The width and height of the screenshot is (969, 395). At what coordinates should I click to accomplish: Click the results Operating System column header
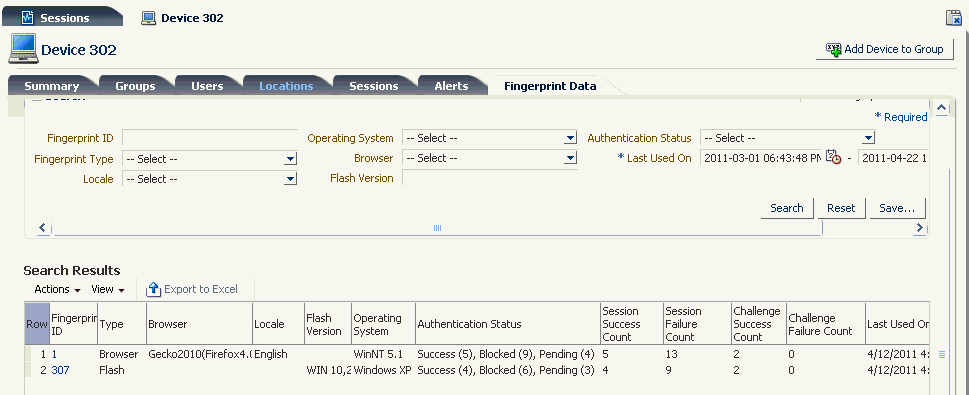383,324
